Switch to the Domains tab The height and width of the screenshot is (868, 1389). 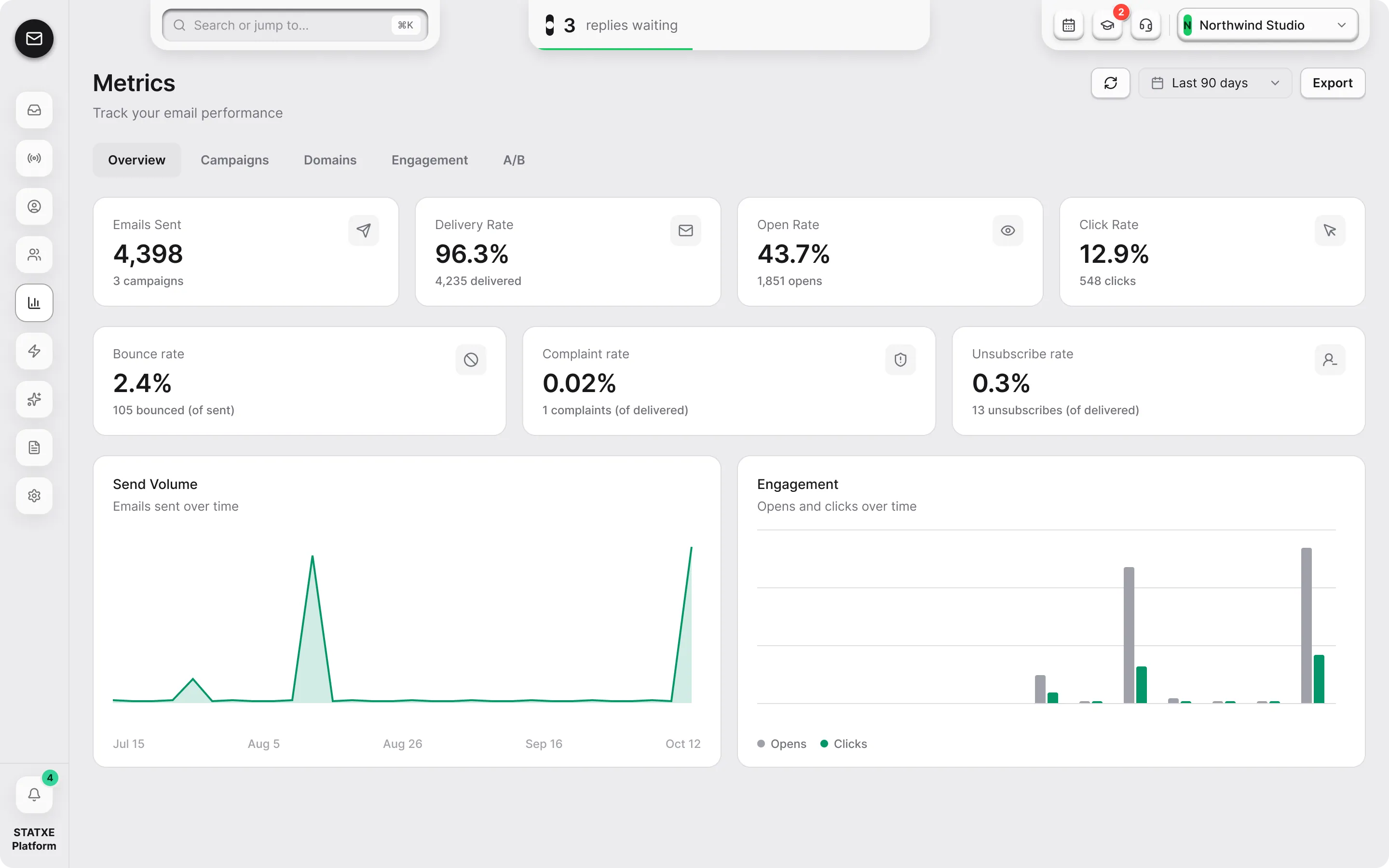(330, 160)
